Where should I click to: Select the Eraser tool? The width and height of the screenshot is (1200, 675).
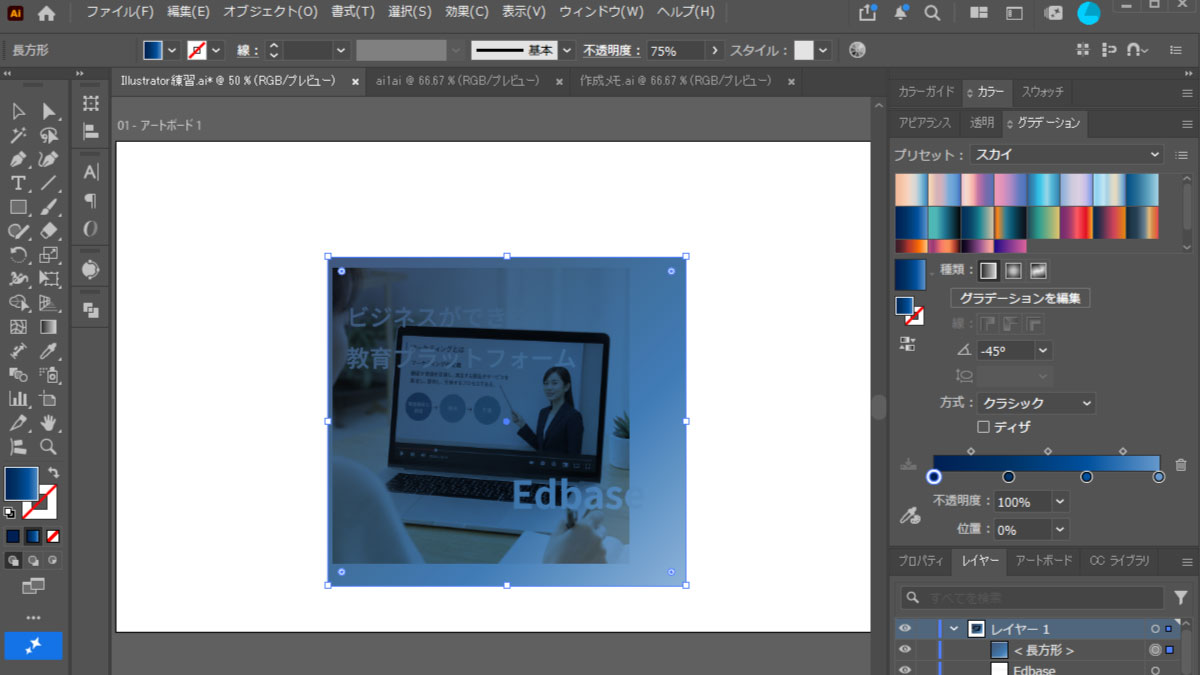(48, 231)
